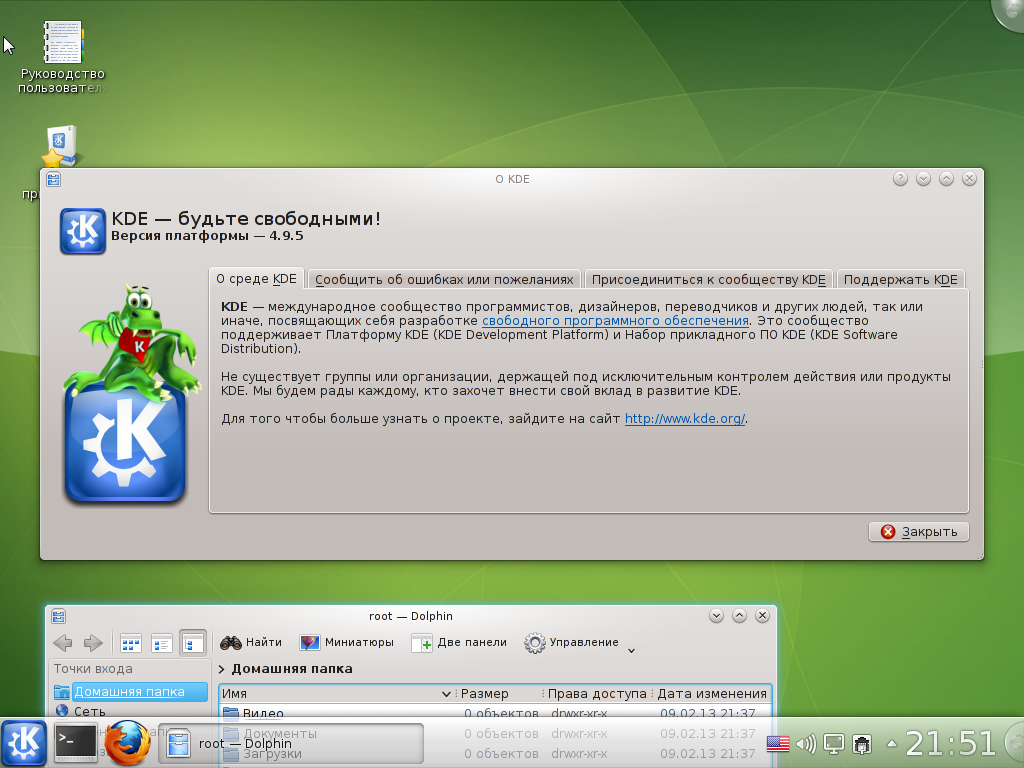Expand hidden system tray icons arrow
The height and width of the screenshot is (768, 1024).
(891, 744)
